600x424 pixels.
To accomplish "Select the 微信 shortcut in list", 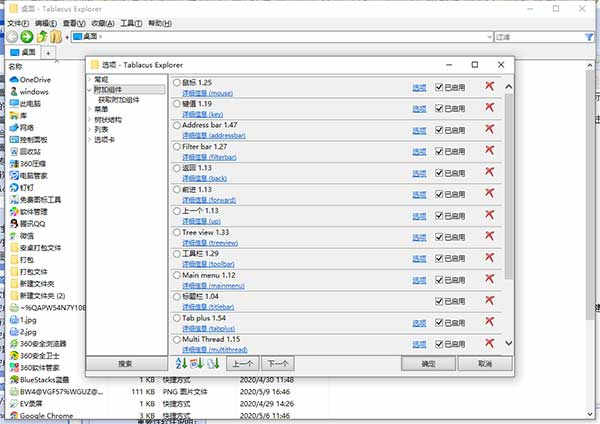I will pyautogui.click(x=22, y=236).
